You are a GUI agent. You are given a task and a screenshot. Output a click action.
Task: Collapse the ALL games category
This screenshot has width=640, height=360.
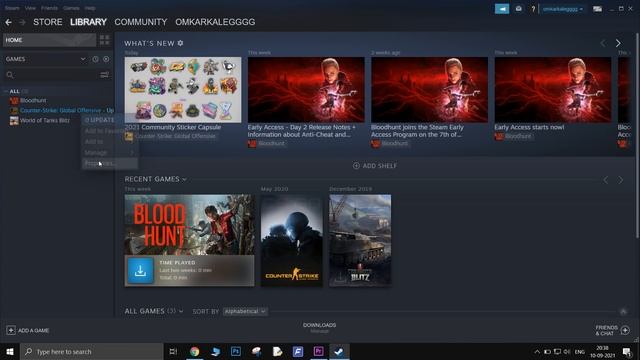6,91
